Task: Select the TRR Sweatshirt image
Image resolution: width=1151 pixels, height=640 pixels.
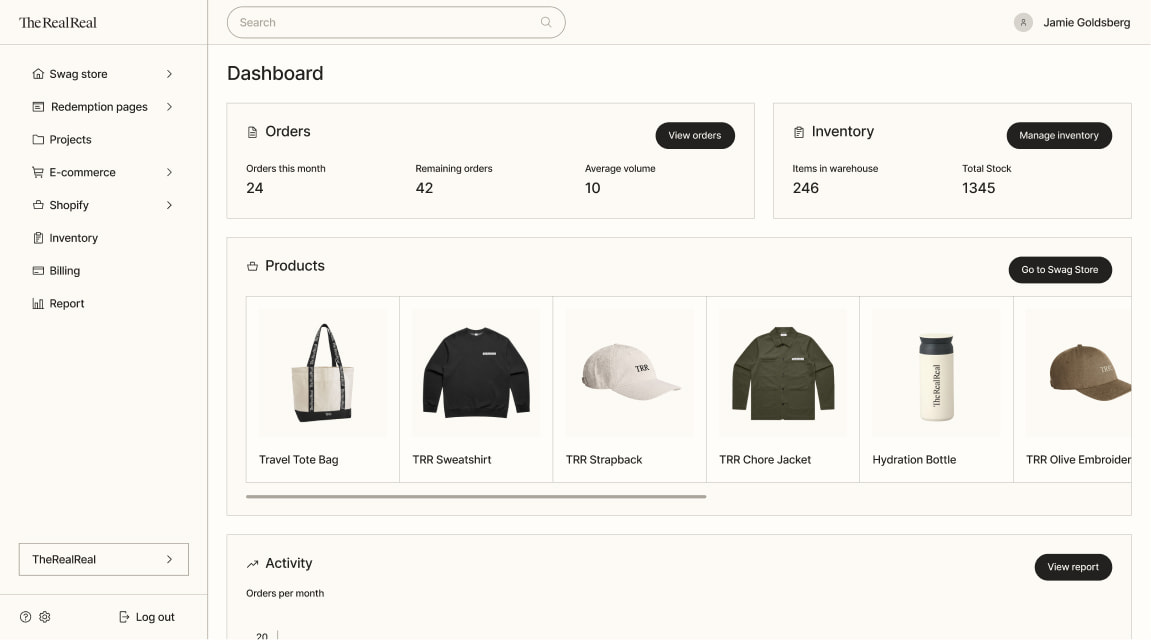Action: click(x=476, y=373)
